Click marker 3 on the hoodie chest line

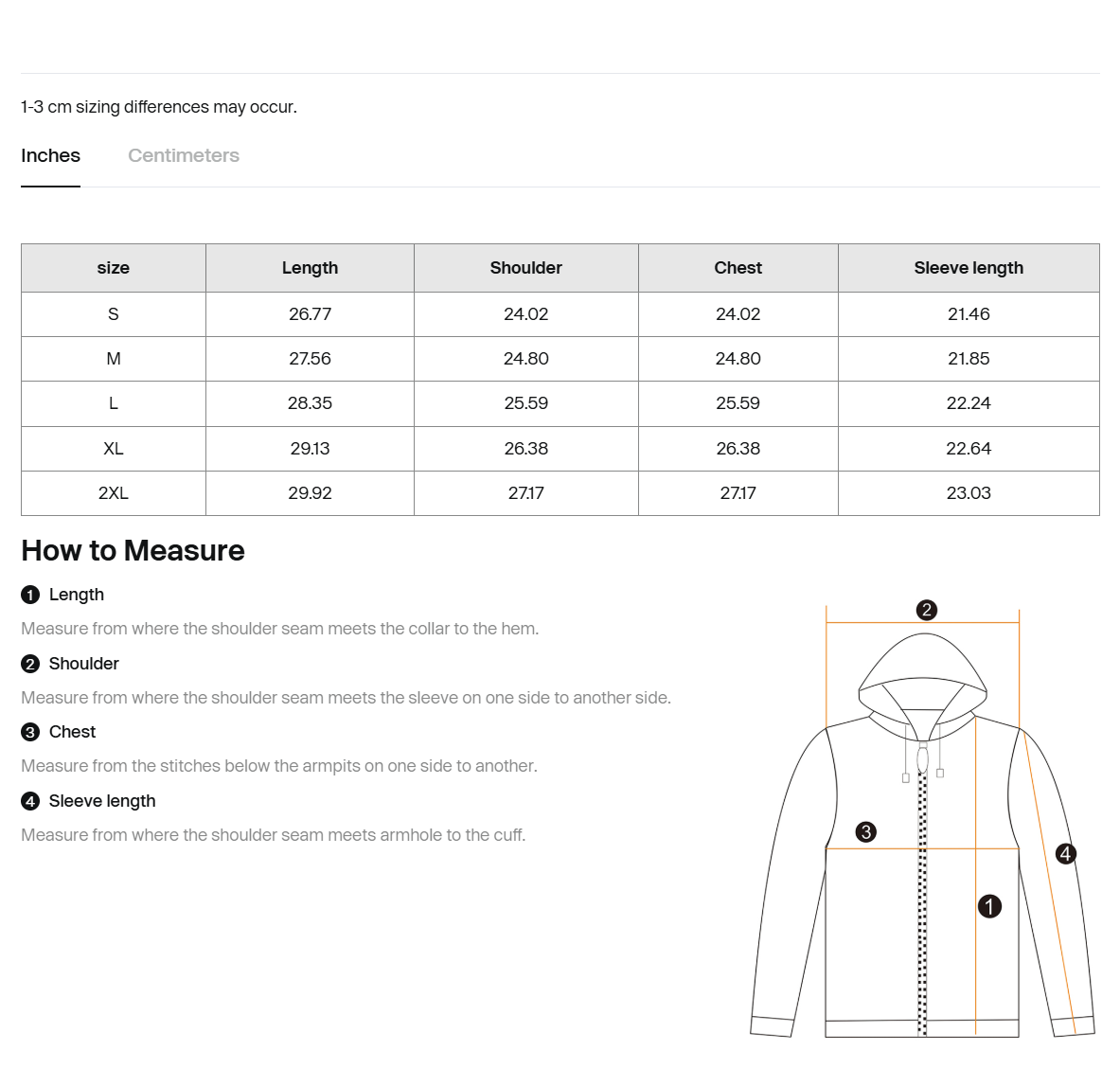click(x=865, y=831)
